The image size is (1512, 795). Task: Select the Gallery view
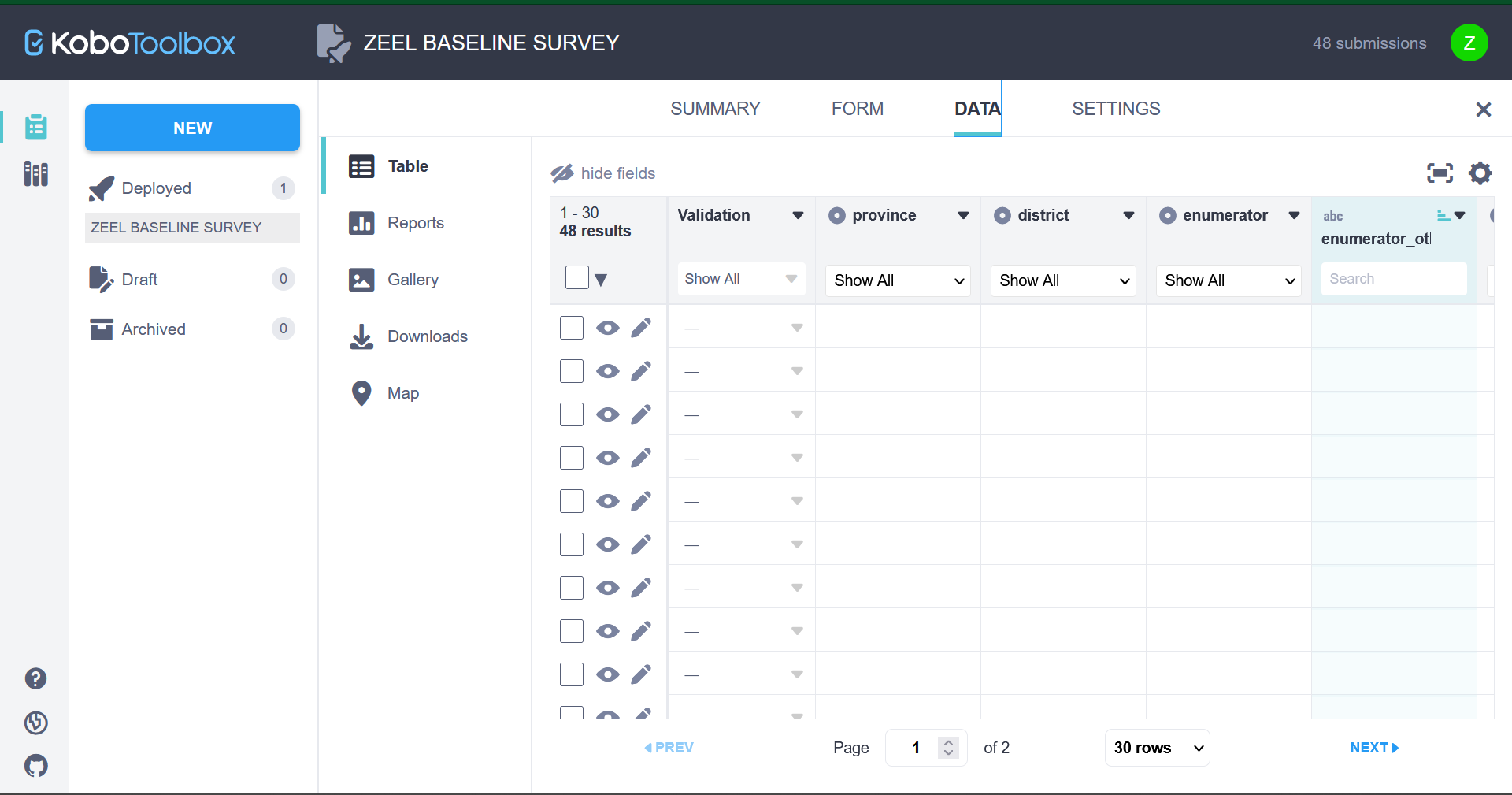point(412,280)
